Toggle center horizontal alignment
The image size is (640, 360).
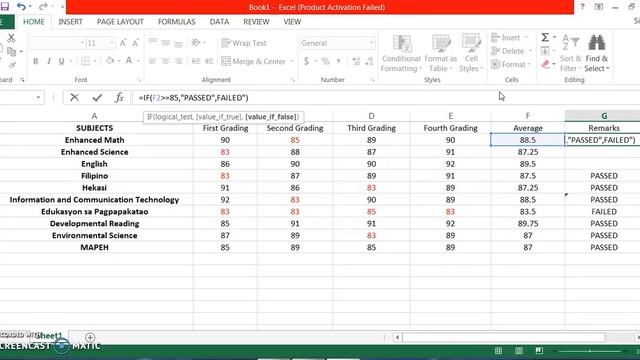(165, 61)
